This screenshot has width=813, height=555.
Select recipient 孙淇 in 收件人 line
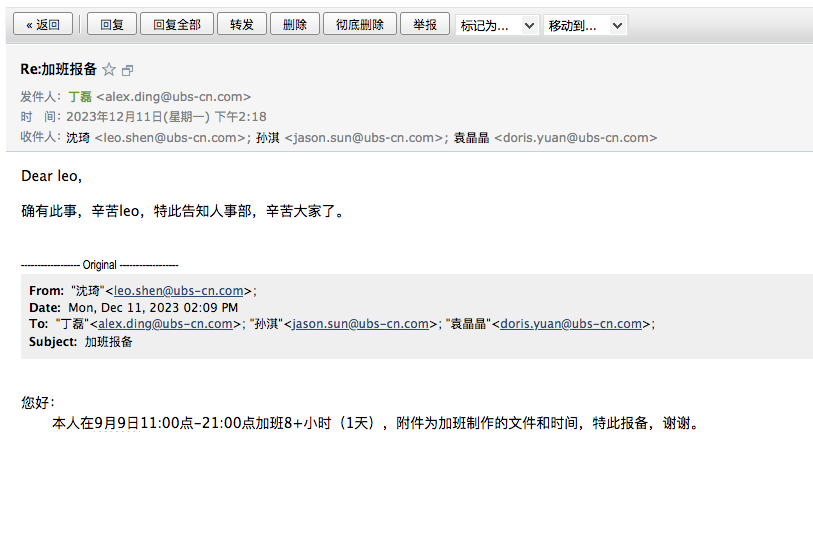pos(268,138)
